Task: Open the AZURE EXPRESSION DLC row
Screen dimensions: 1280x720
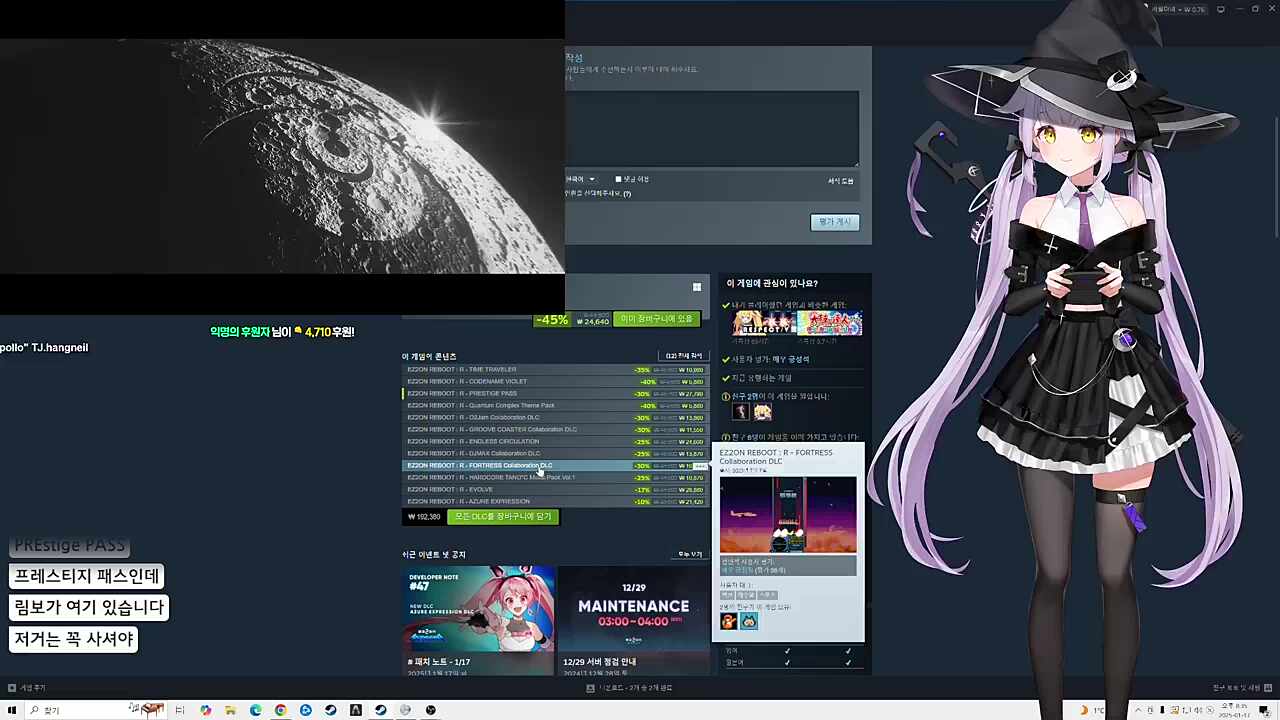Action: tap(554, 501)
